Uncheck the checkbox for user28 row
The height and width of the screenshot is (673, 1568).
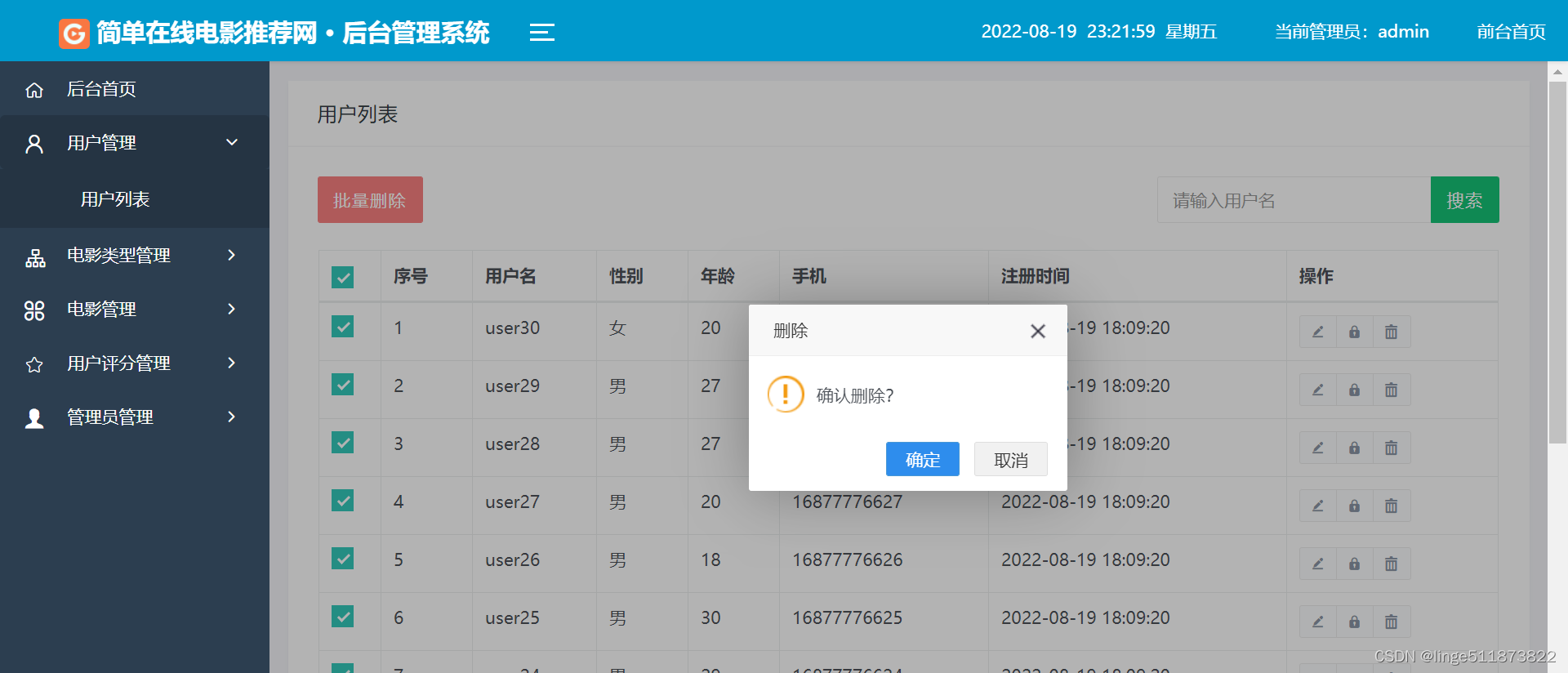tap(343, 443)
